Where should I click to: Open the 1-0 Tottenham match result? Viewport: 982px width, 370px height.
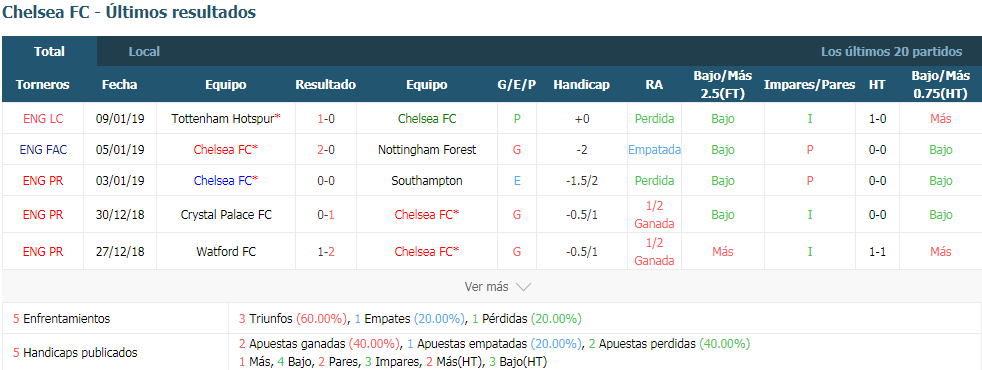coord(326,118)
